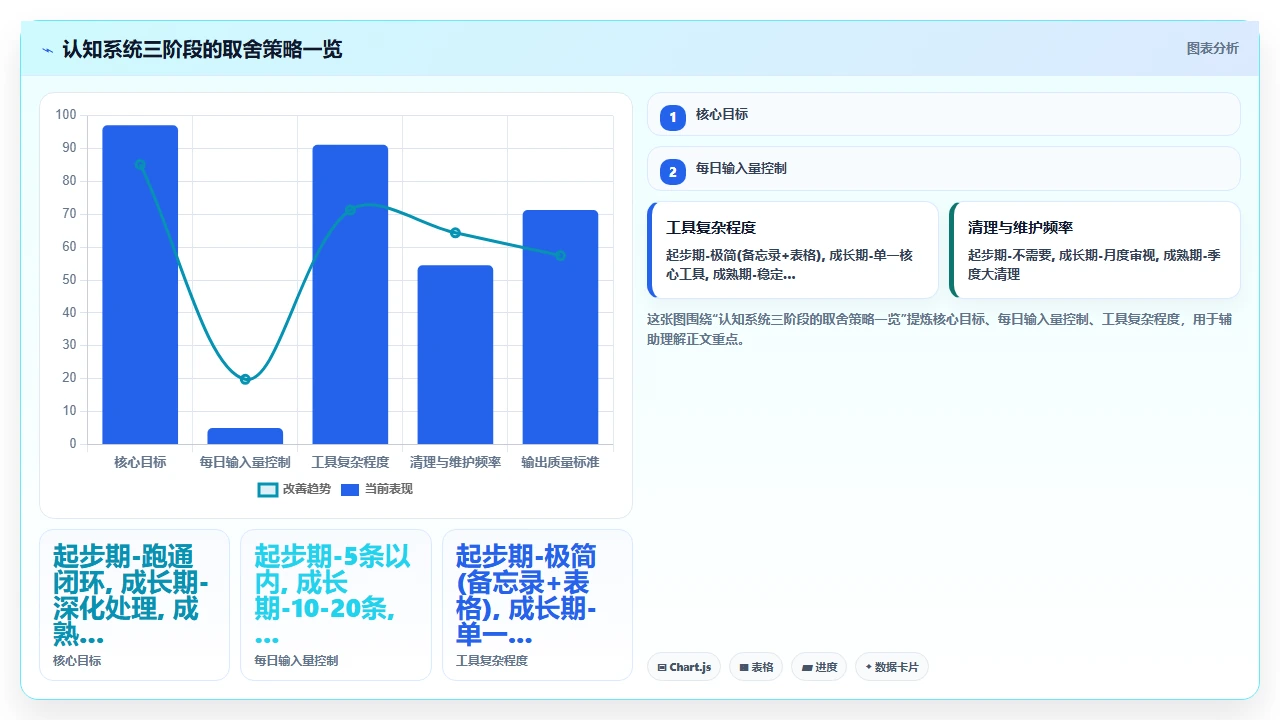Click the trend point above 输出质量标准

(x=560, y=256)
